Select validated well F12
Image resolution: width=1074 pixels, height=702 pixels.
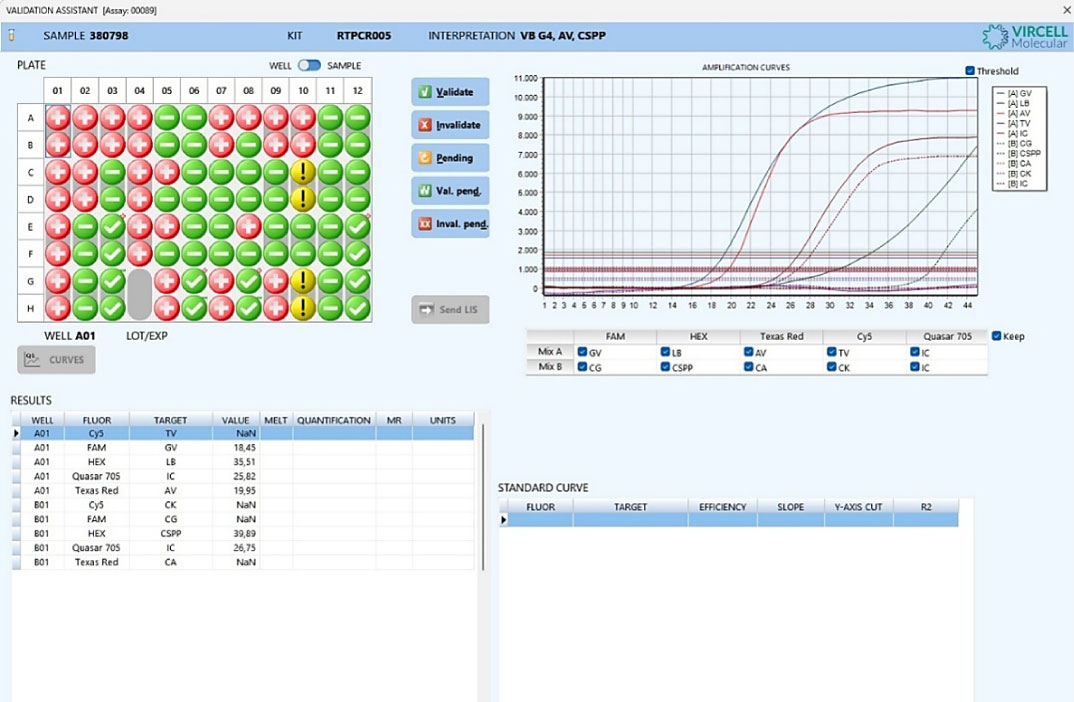358,253
